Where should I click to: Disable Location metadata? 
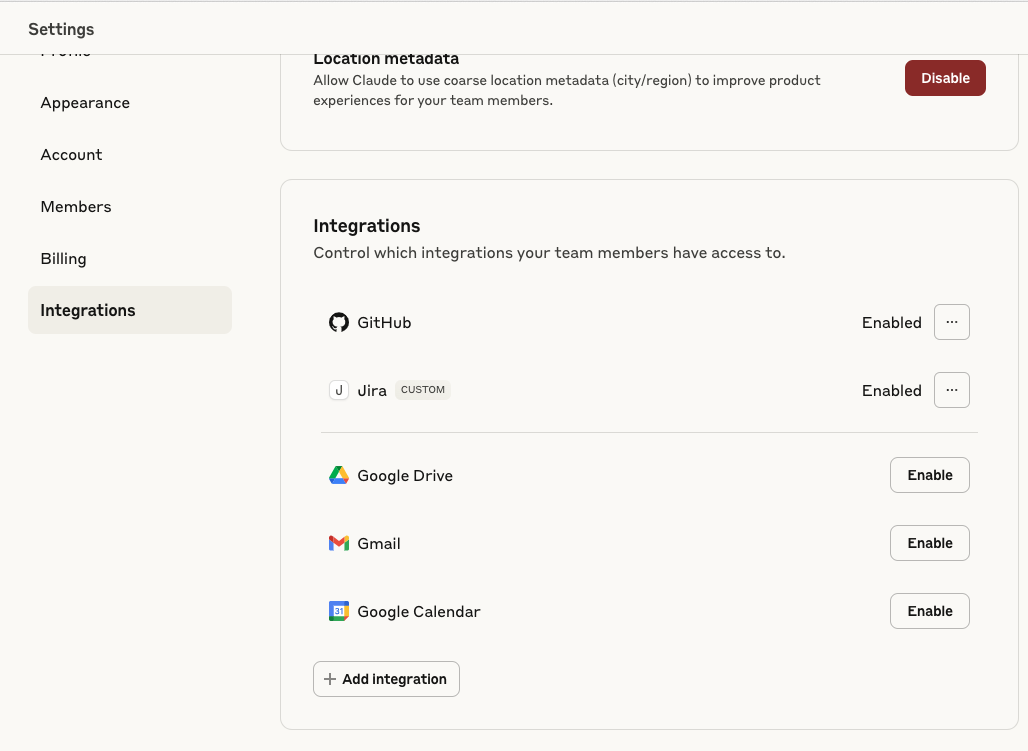[945, 78]
